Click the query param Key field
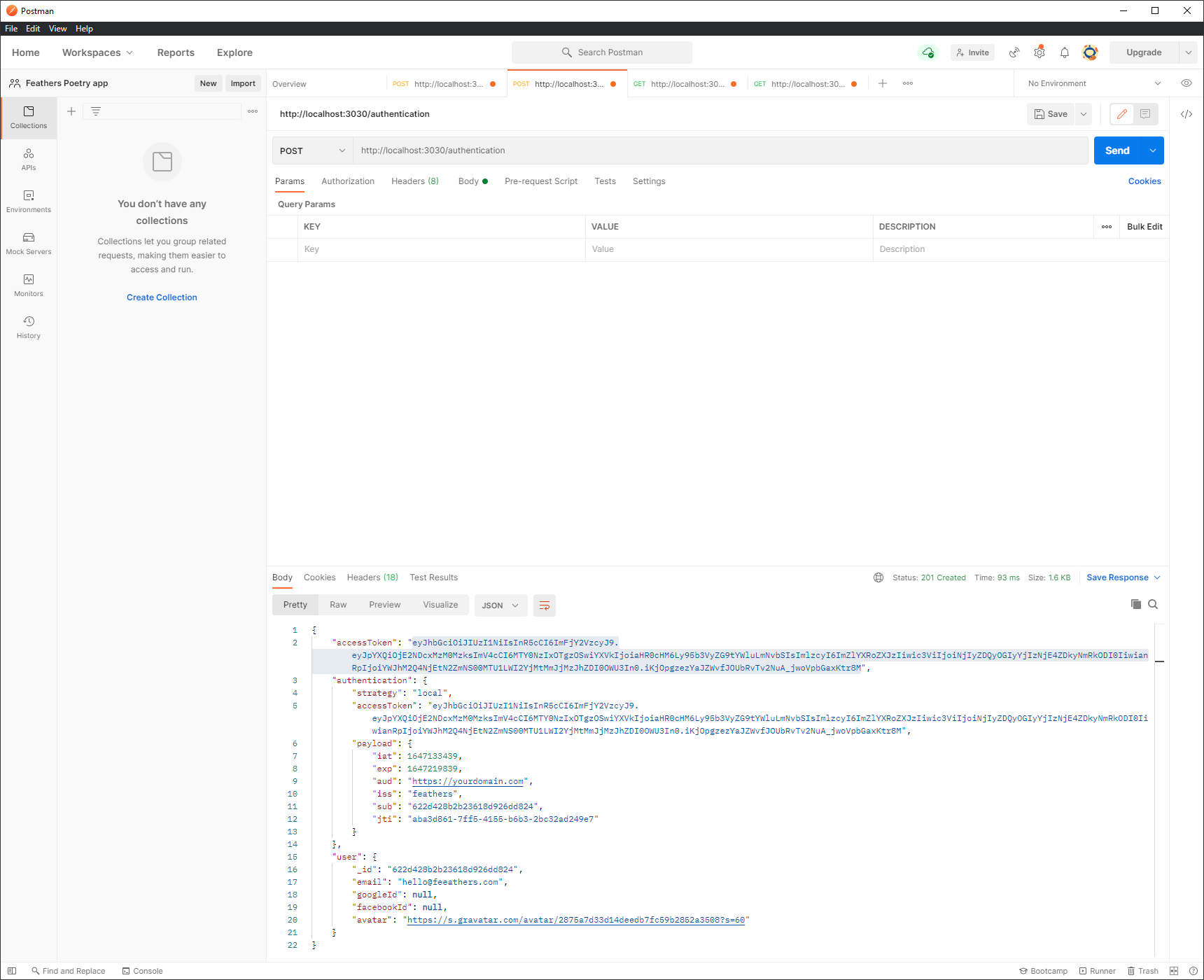 point(441,249)
